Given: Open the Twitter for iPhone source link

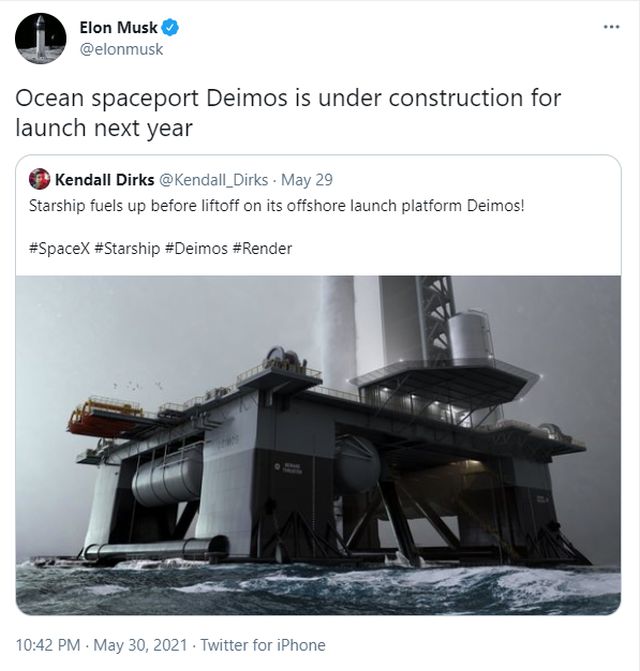Looking at the screenshot, I should [x=263, y=645].
